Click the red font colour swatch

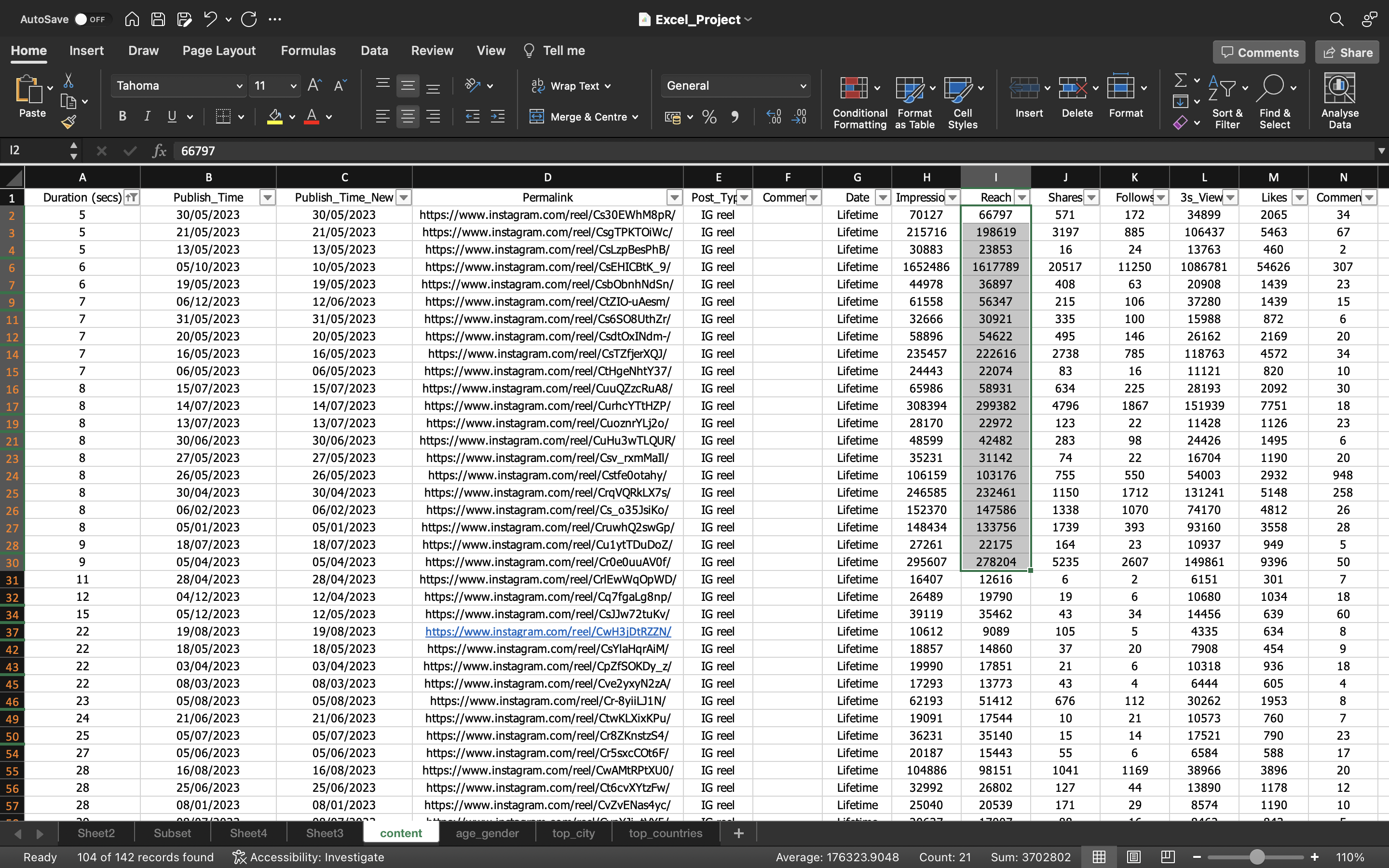tap(312, 117)
